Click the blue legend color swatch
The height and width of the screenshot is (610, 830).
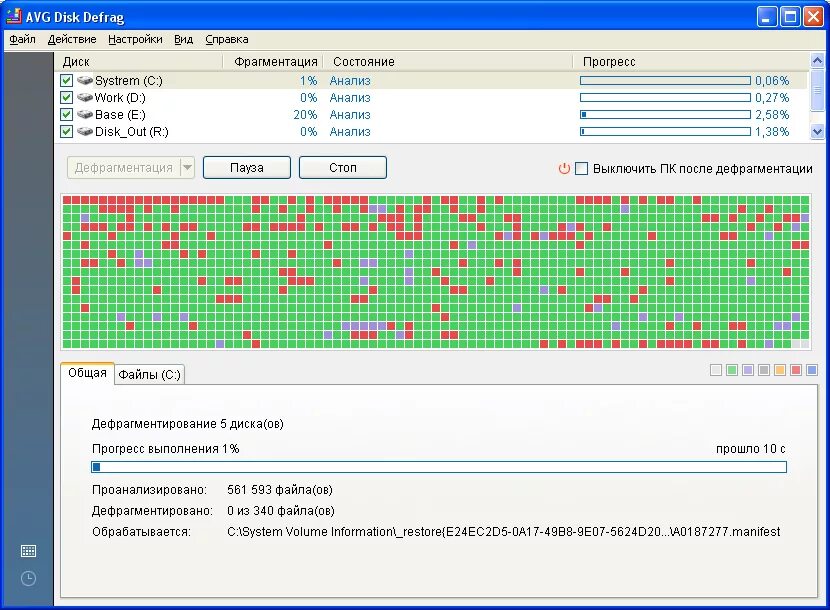[811, 370]
